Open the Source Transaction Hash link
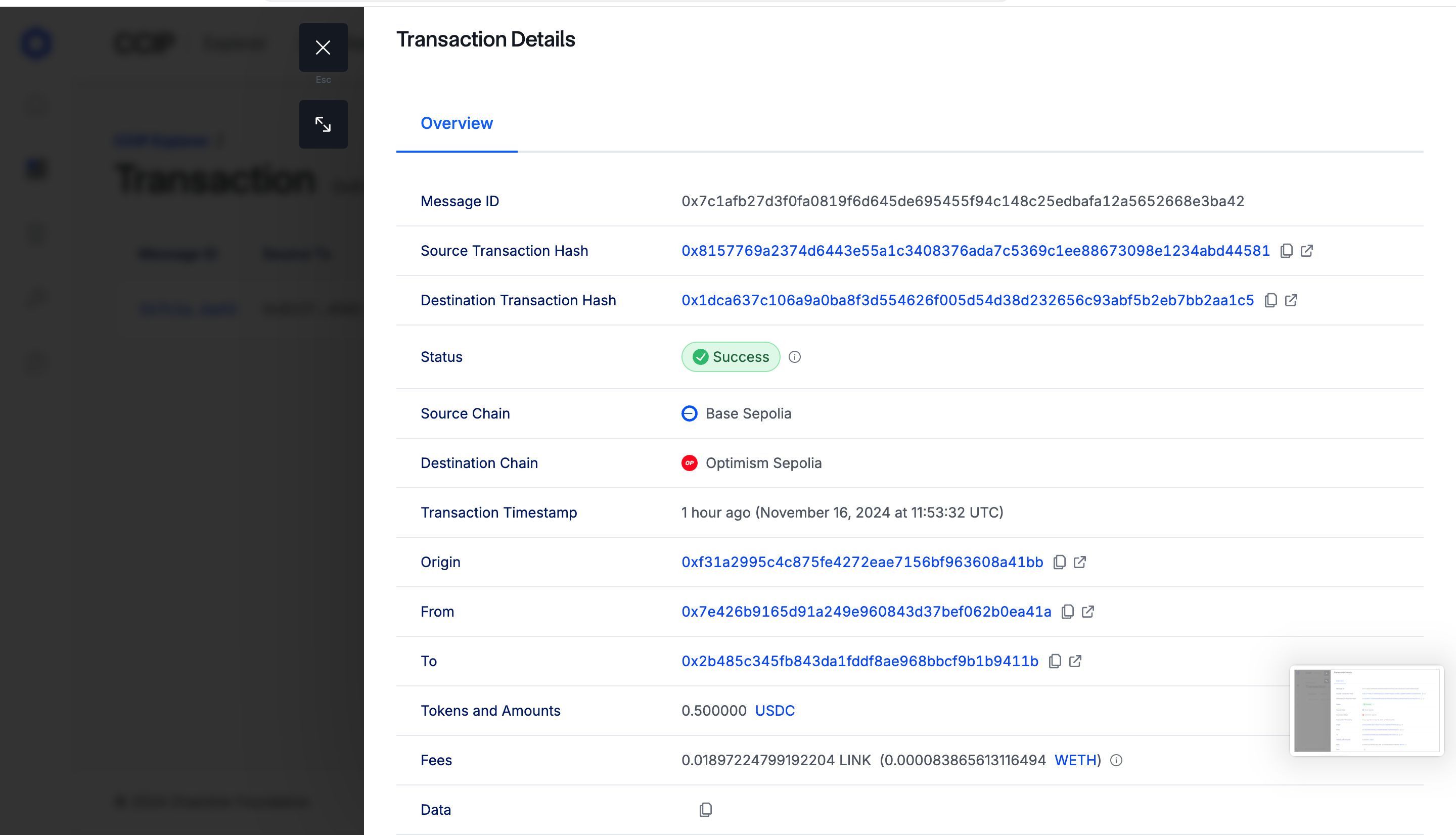1456x835 pixels. coord(975,251)
